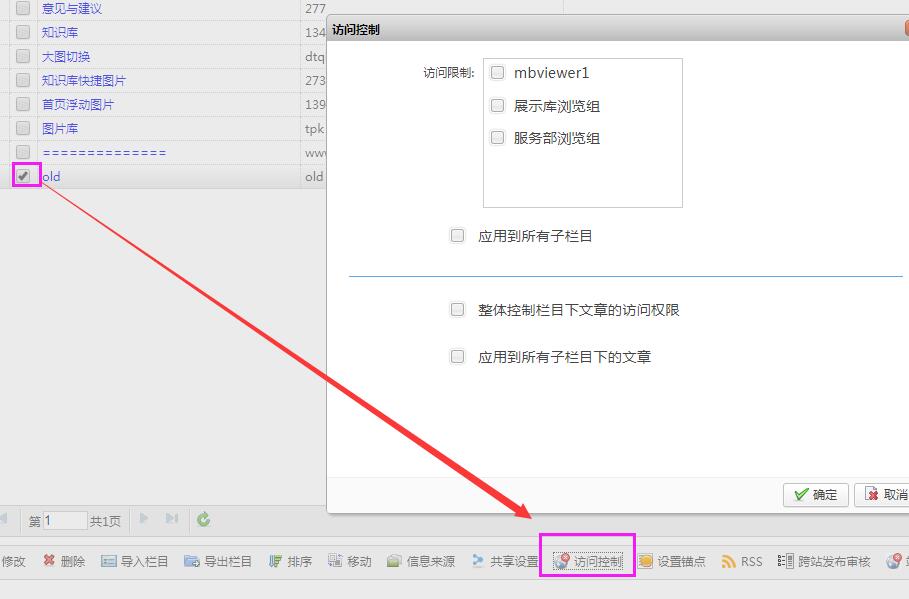Click the export column icon (导出栏目)
Image resolution: width=909 pixels, height=599 pixels.
192,562
